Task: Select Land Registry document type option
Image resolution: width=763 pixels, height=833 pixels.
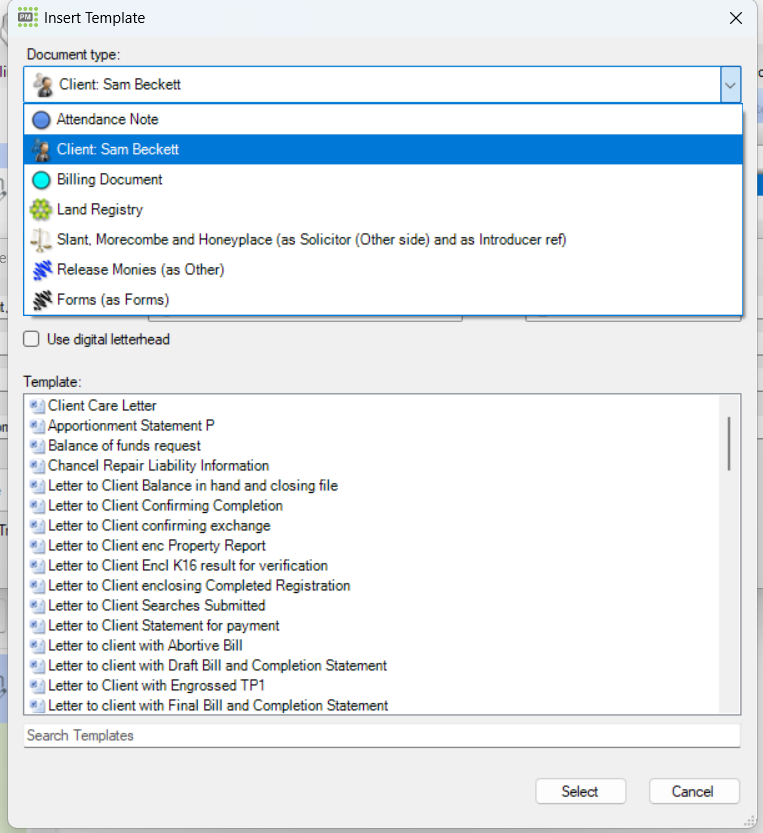Action: pyautogui.click(x=100, y=210)
